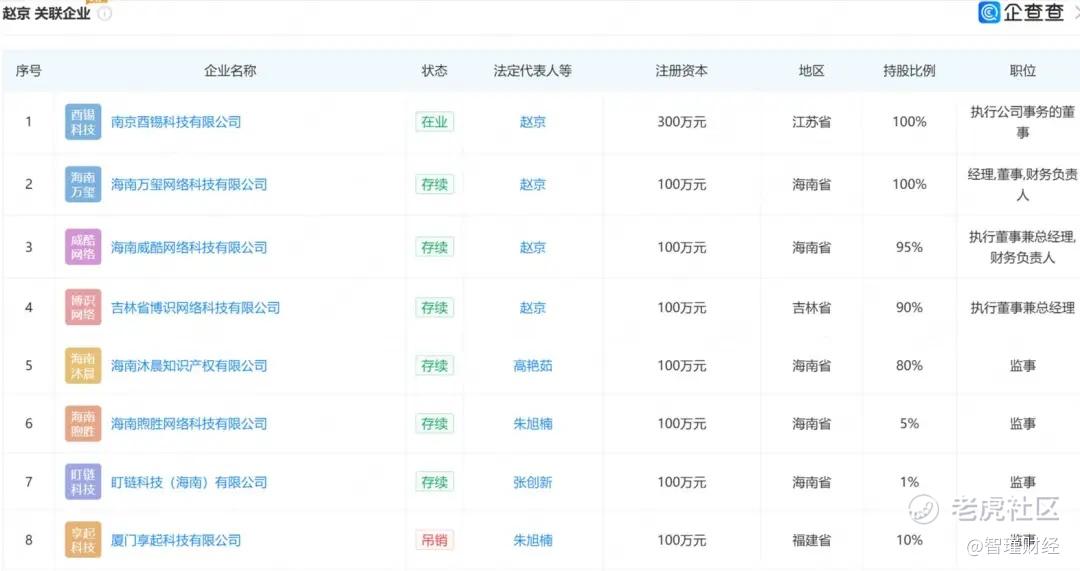Click legal representative 赵京 in row 1
1080x571 pixels.
click(x=532, y=122)
